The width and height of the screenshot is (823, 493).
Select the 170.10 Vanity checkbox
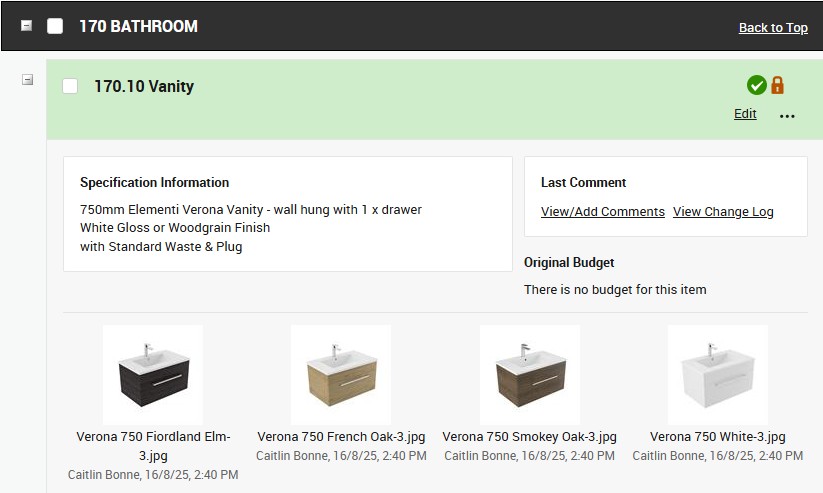point(70,86)
